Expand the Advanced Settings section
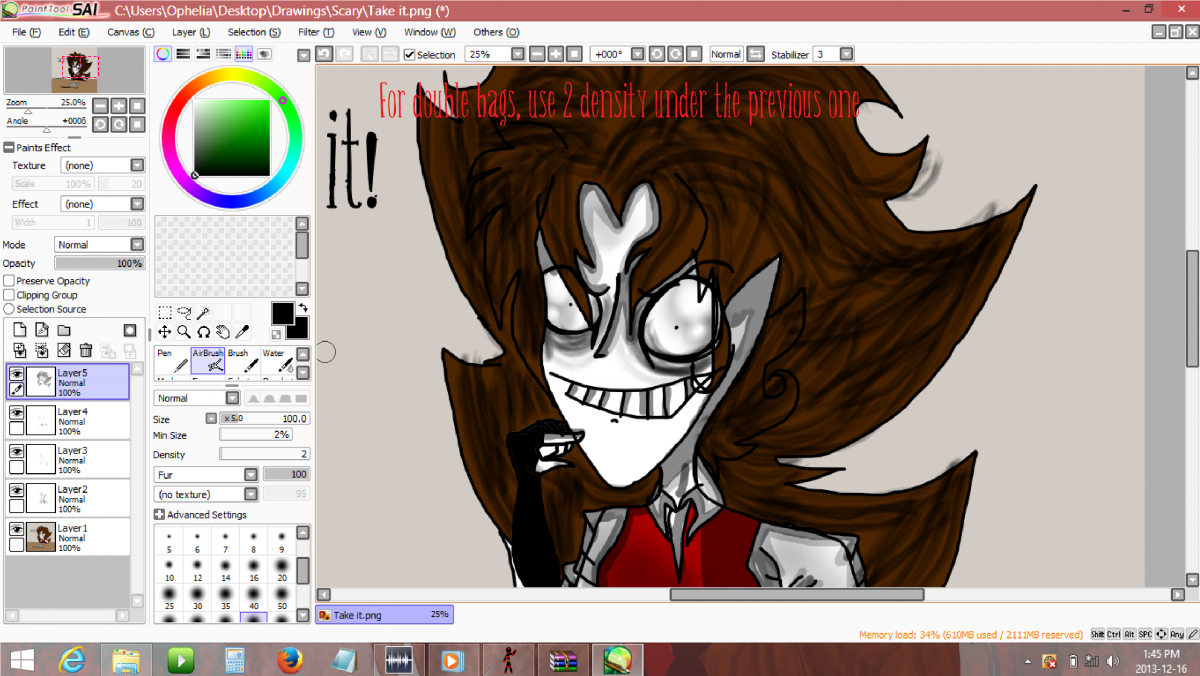The width and height of the screenshot is (1200, 676). (159, 514)
